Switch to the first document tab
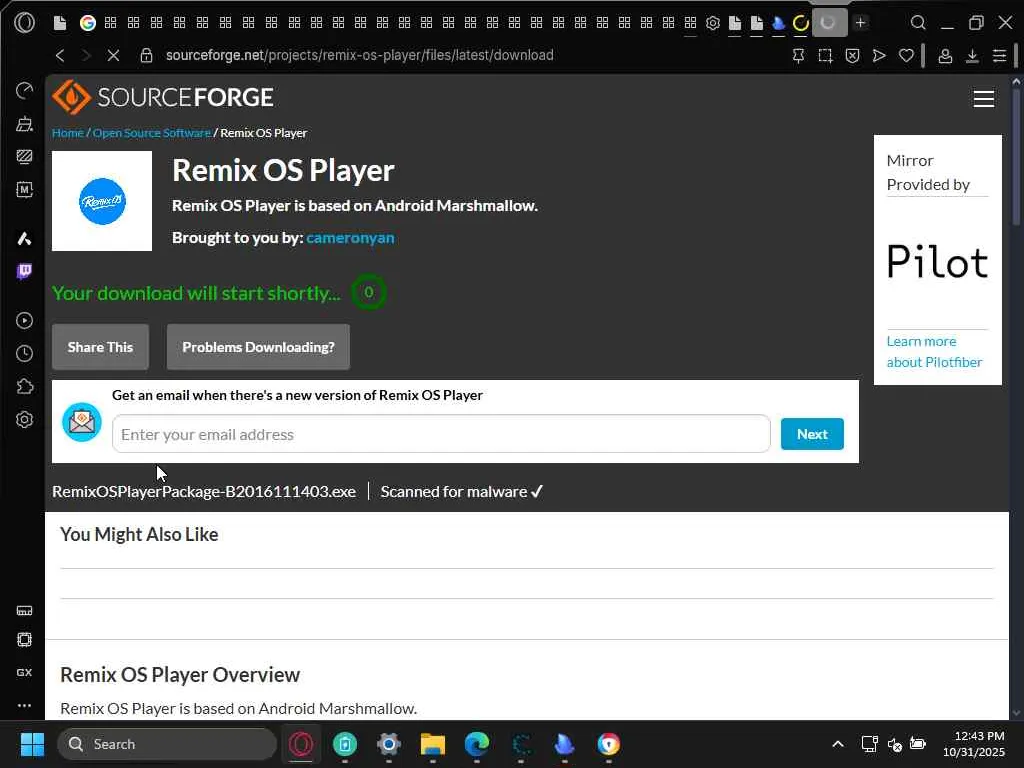The height and width of the screenshot is (768, 1024). click(x=59, y=23)
